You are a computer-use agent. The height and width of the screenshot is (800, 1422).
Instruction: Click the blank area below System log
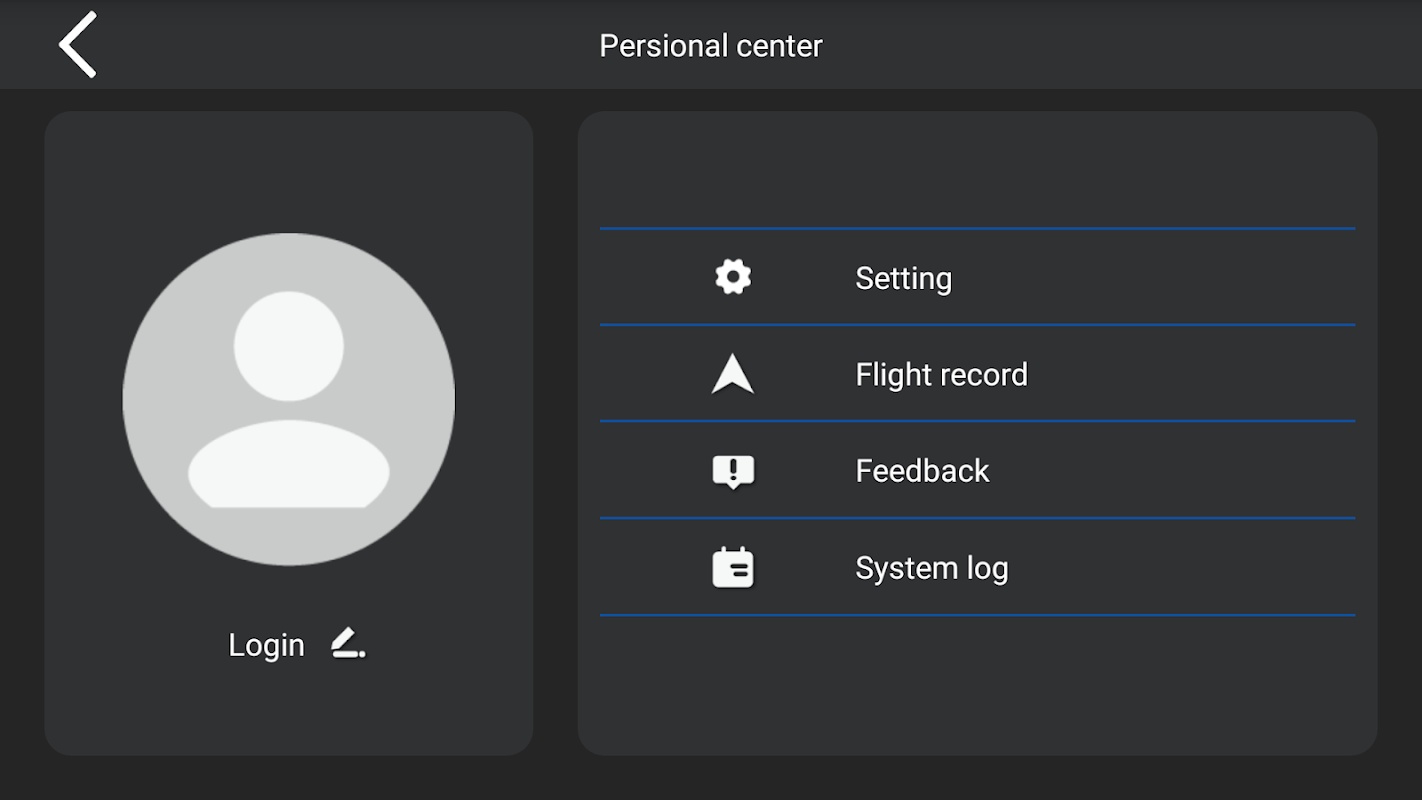coord(977,685)
